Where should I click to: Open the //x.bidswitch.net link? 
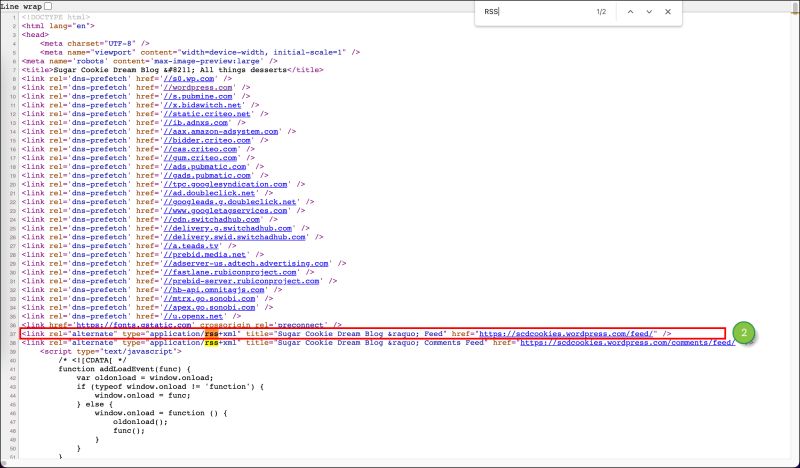tap(203, 105)
